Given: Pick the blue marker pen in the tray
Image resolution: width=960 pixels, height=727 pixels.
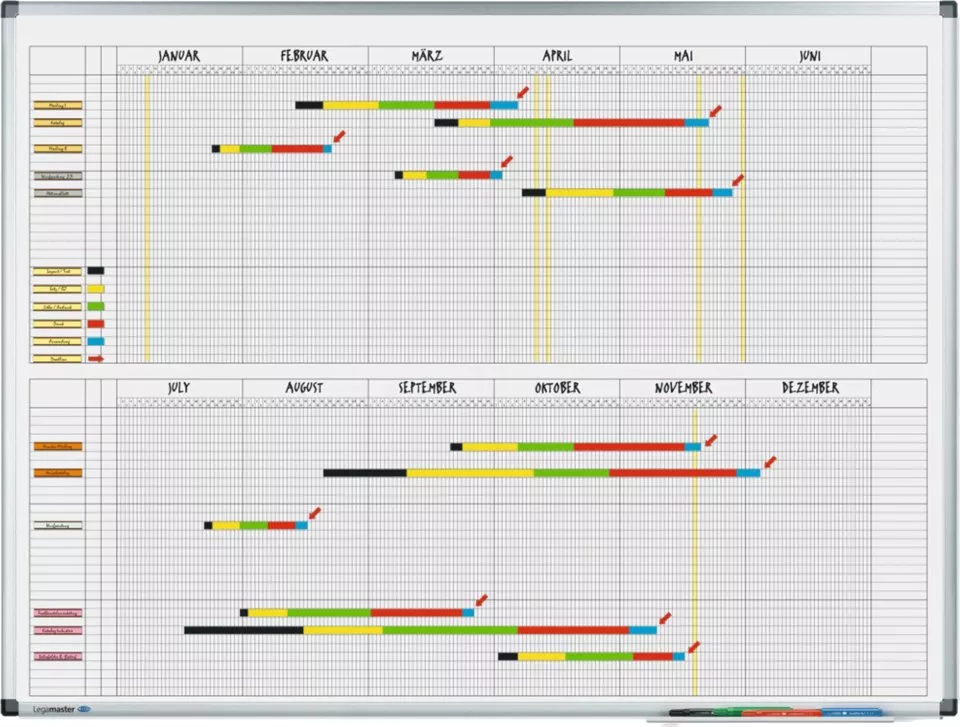Looking at the screenshot, I should 850,713.
